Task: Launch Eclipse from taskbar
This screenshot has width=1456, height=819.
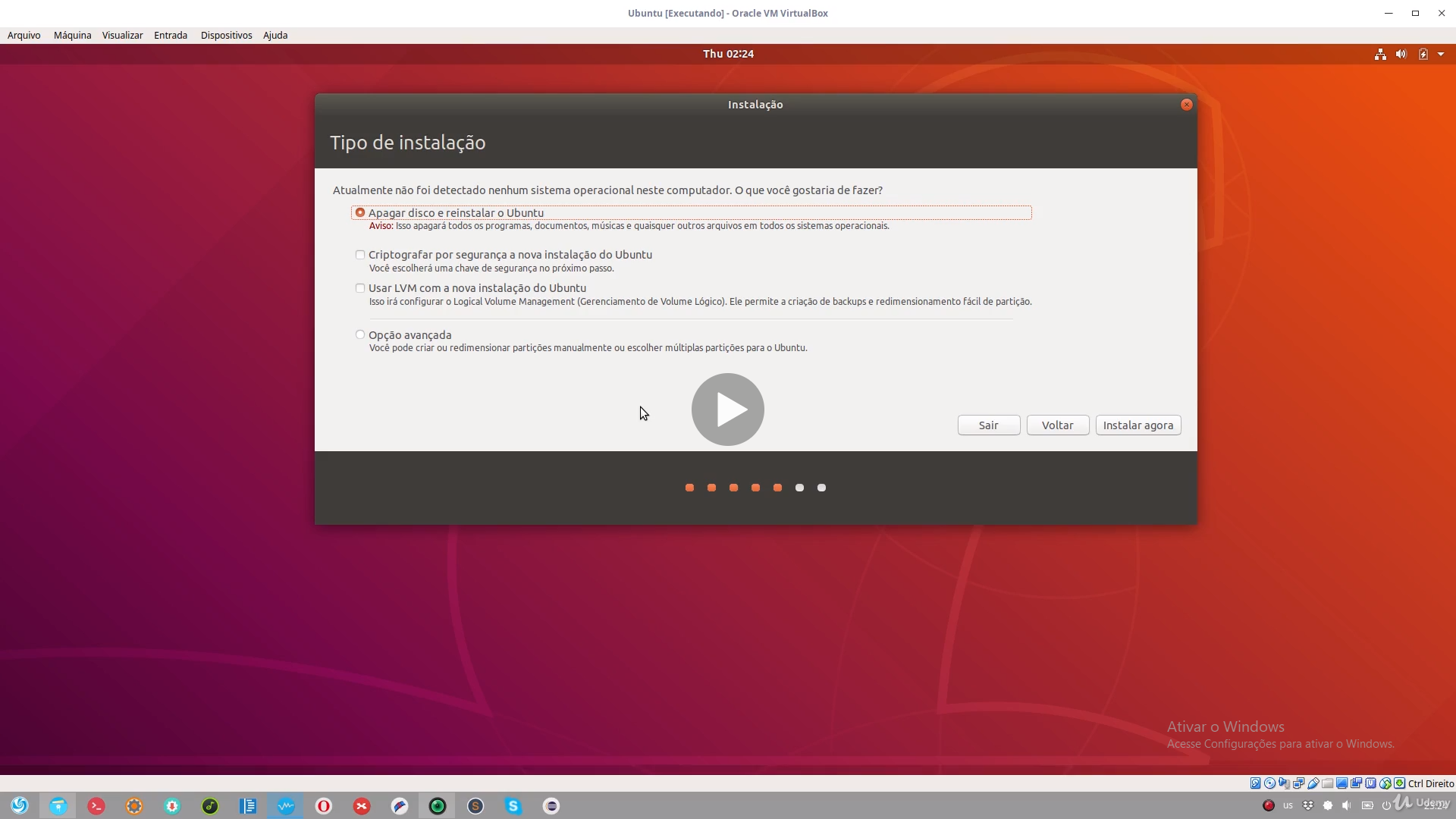Action: pos(551,805)
